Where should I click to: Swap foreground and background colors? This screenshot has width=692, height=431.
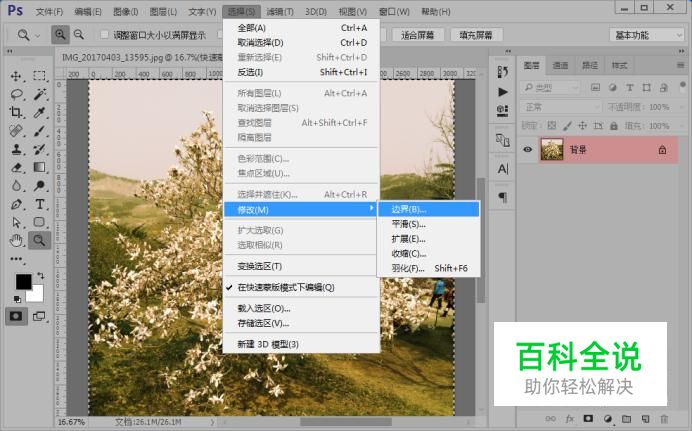coord(41,276)
